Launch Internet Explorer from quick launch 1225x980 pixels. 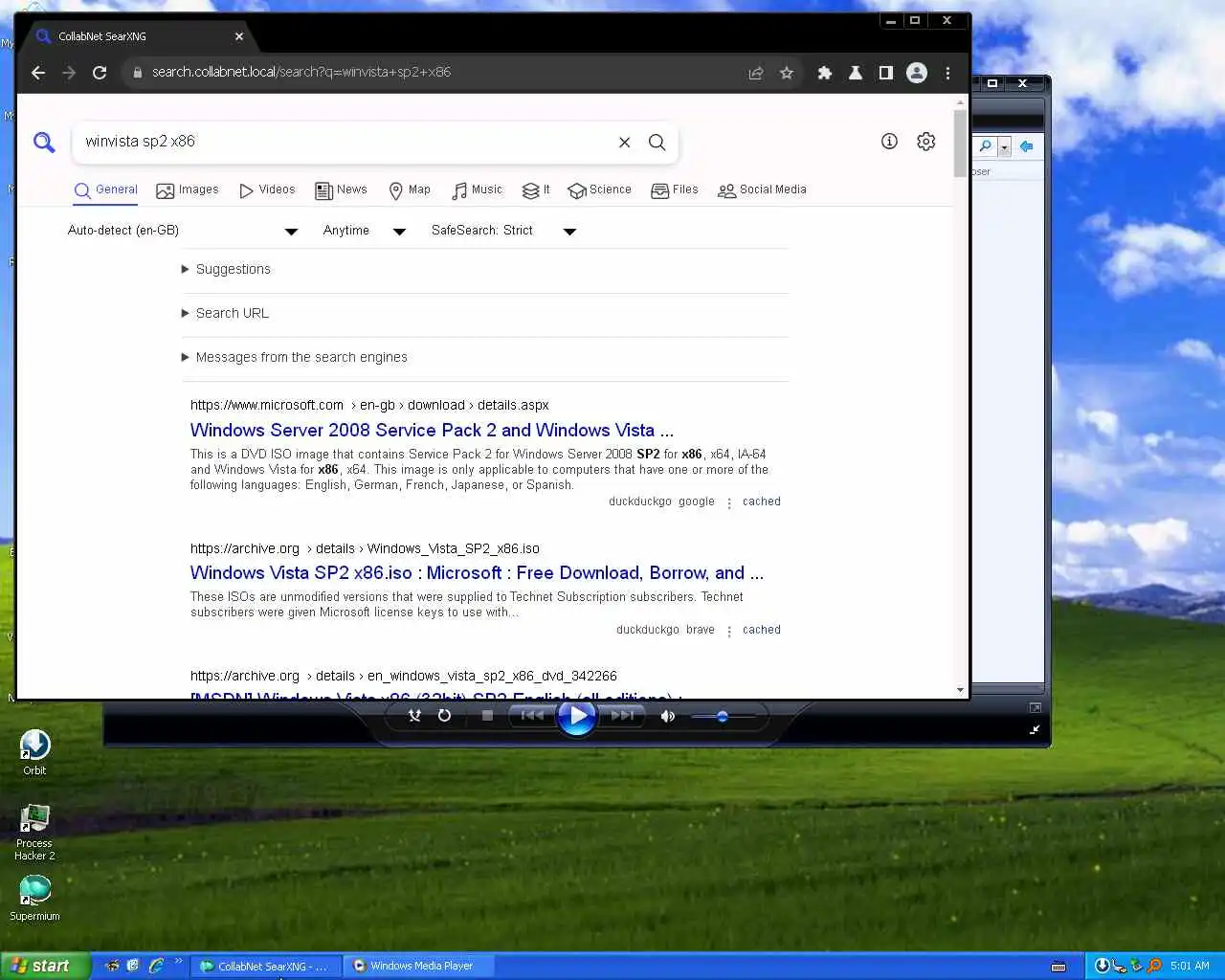click(x=156, y=966)
